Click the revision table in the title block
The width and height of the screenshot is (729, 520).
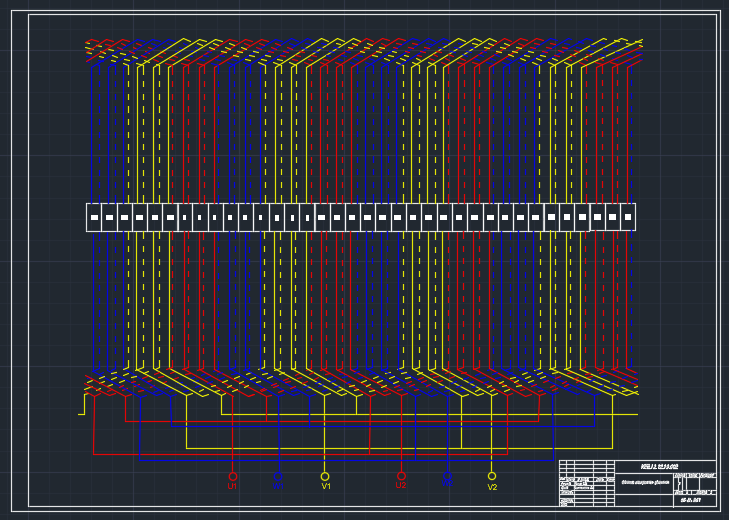click(x=586, y=468)
